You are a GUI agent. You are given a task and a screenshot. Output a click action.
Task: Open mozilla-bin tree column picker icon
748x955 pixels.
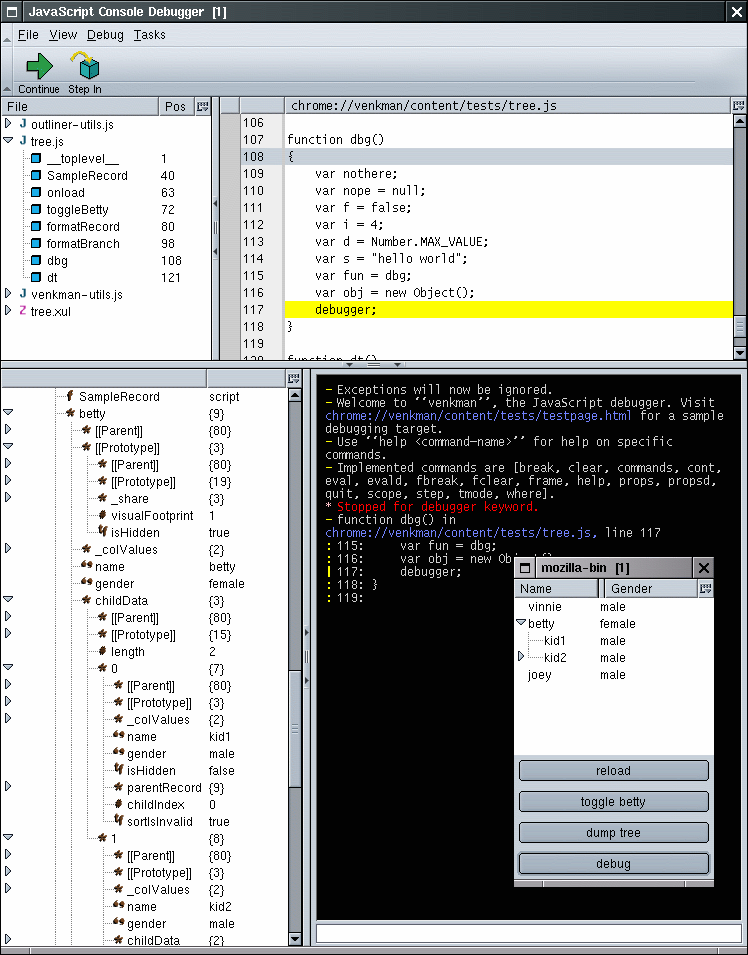705,588
